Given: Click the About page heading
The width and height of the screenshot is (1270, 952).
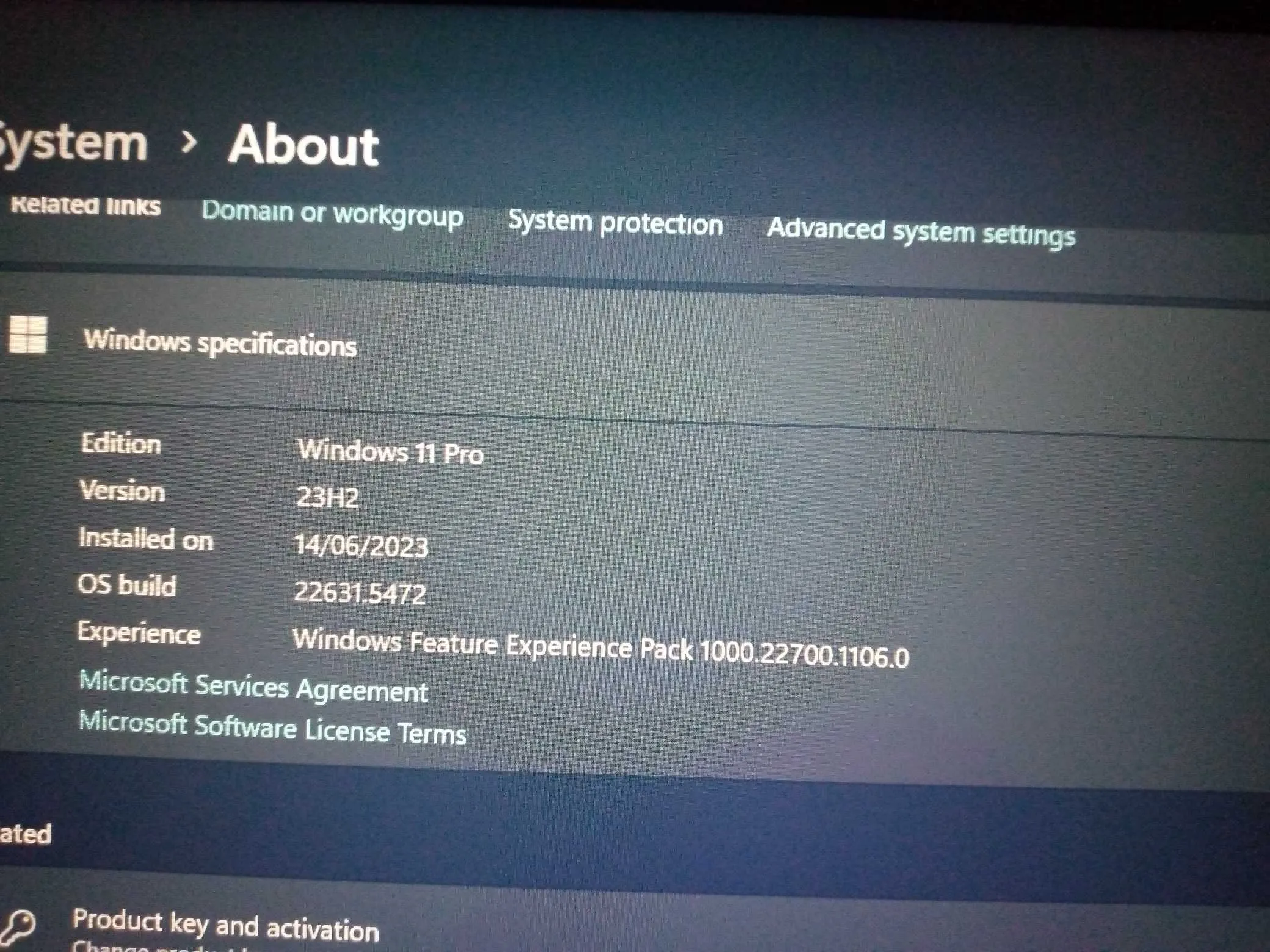Looking at the screenshot, I should coord(303,145).
